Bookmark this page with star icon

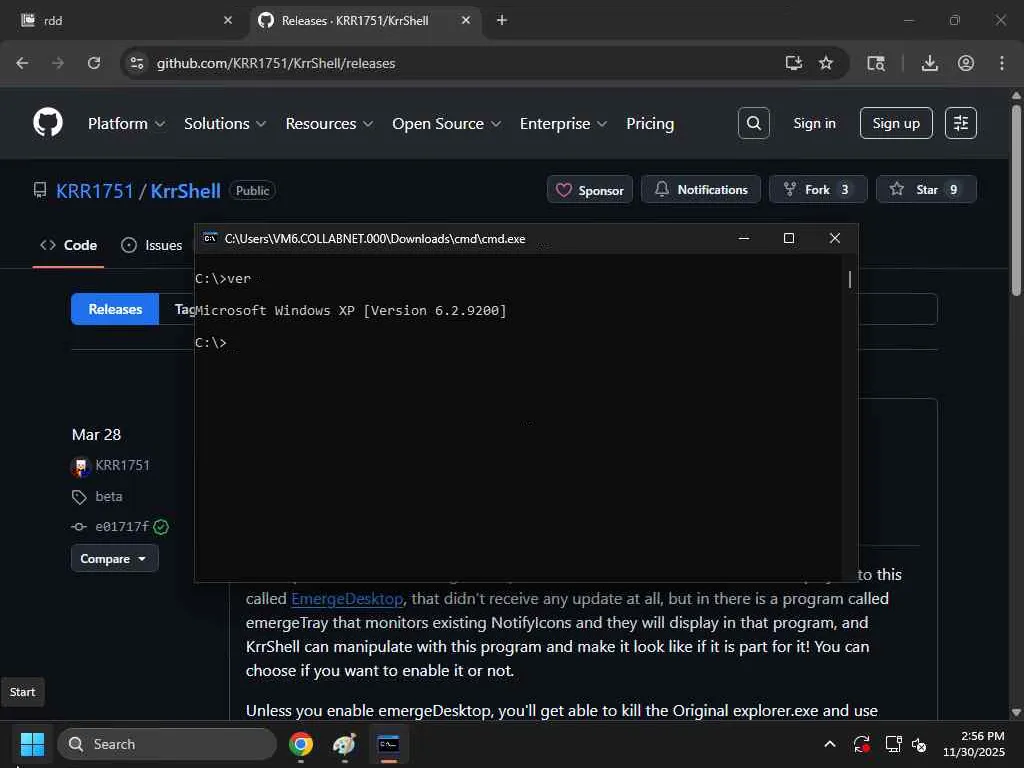tap(826, 63)
